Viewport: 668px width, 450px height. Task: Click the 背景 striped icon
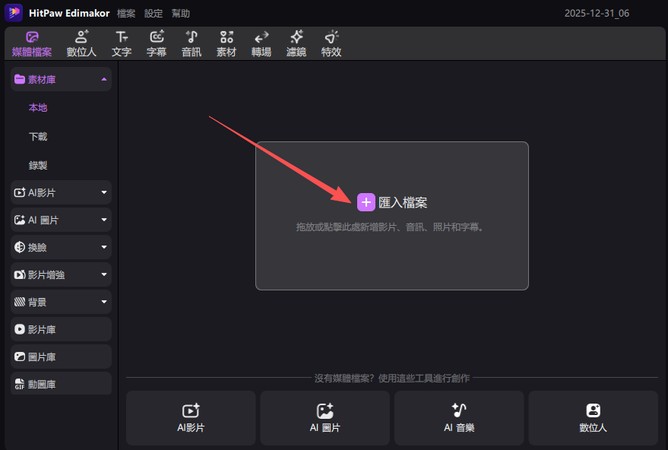coord(20,302)
